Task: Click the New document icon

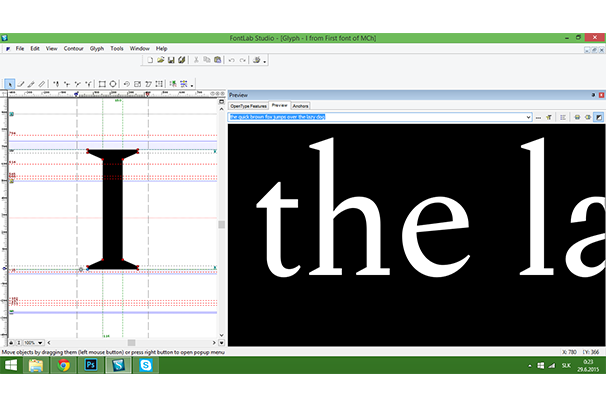Action: 149,60
